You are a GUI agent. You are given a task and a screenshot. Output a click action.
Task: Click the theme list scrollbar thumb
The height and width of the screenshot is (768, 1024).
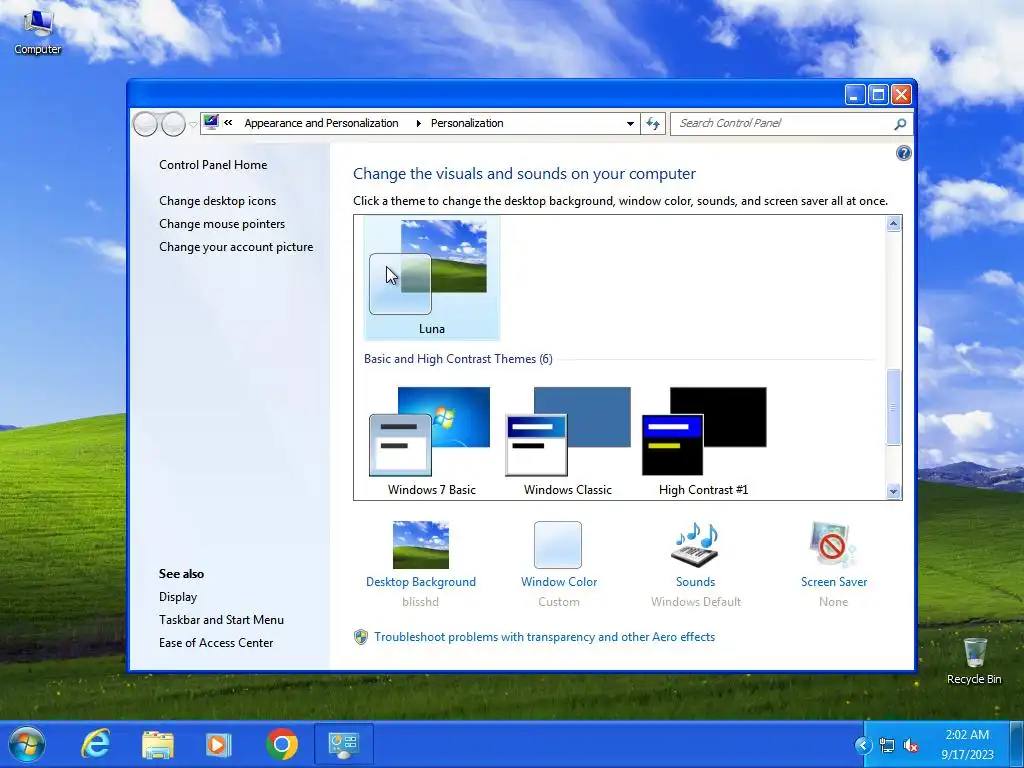(x=893, y=407)
